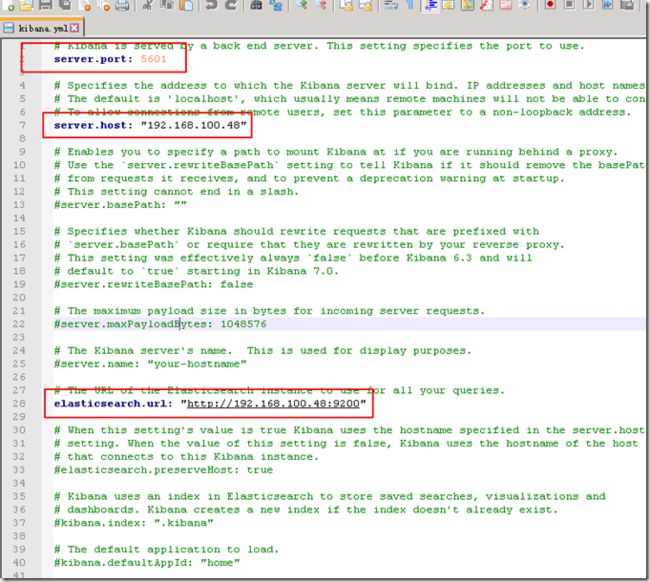Copy the selection with the toolbar icon
Image resolution: width=650 pixels, height=582 pixels.
[167, 5]
